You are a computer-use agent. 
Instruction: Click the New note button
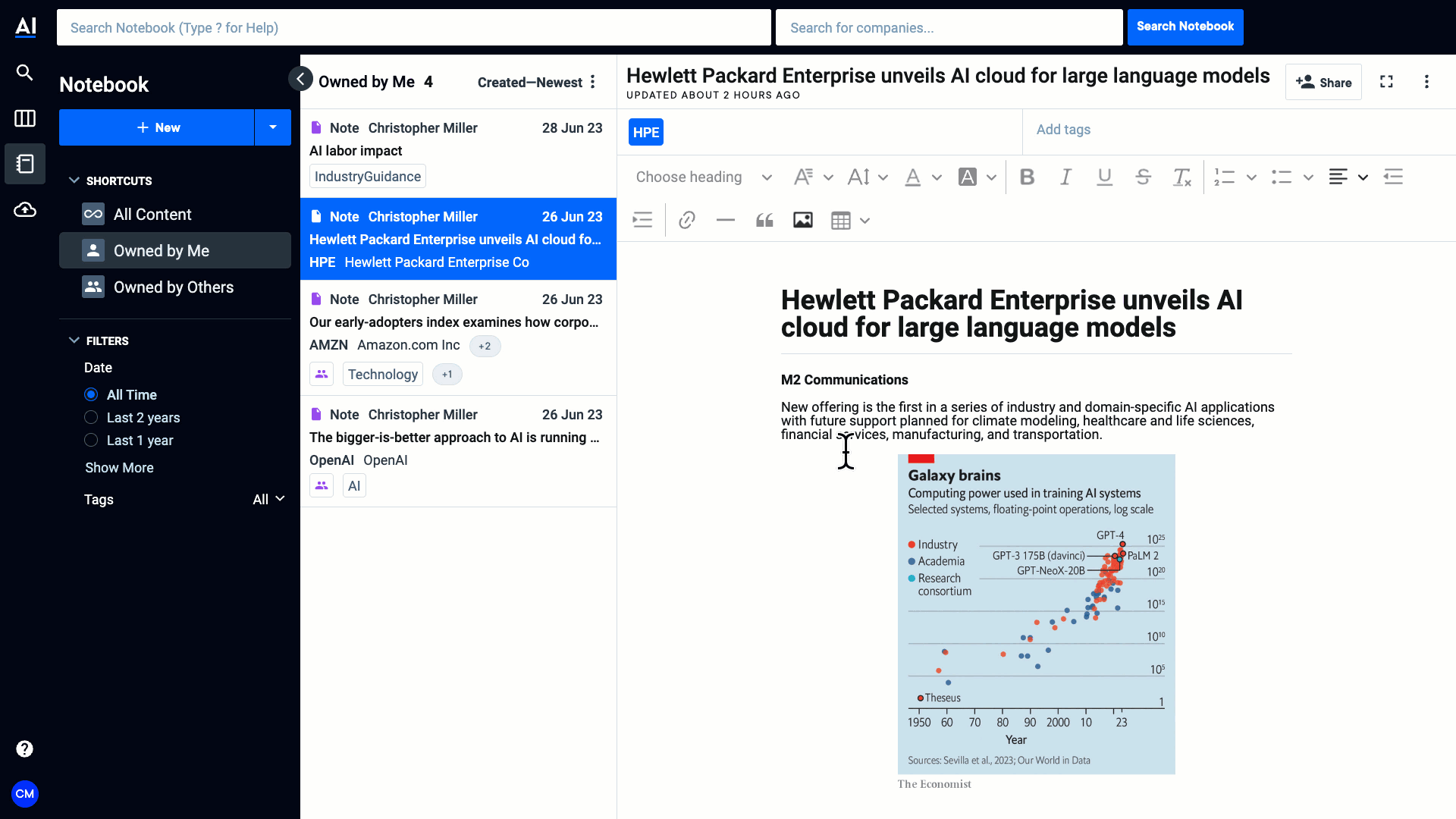pos(157,127)
